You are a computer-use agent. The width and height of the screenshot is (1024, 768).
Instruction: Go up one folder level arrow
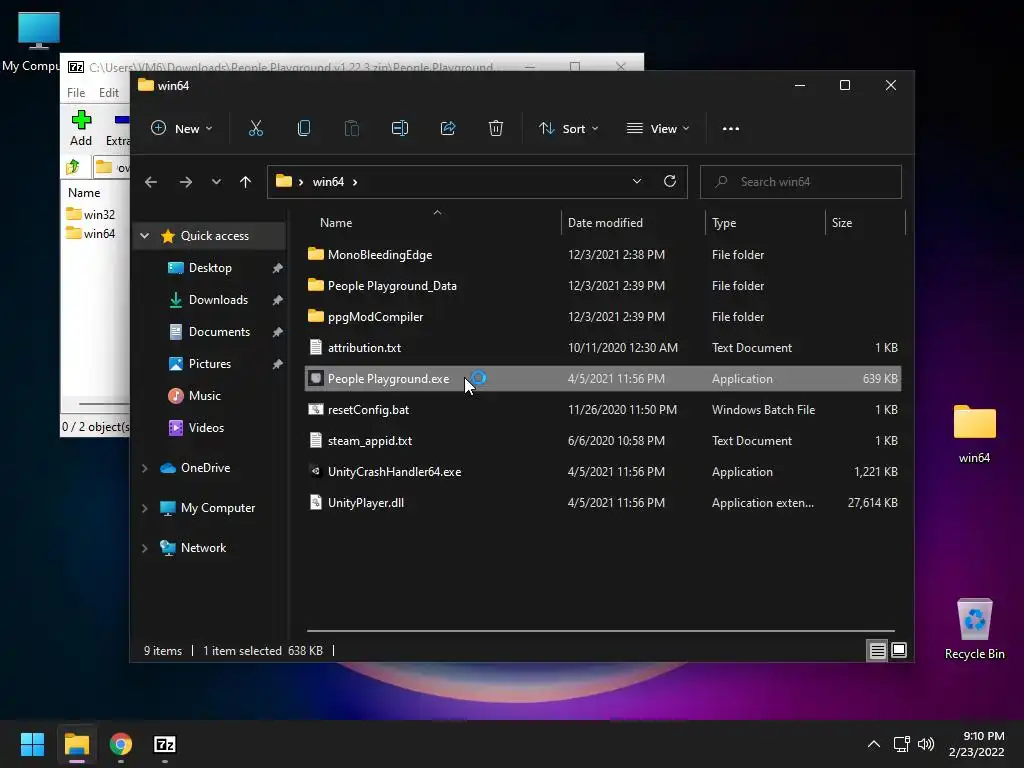pyautogui.click(x=245, y=182)
